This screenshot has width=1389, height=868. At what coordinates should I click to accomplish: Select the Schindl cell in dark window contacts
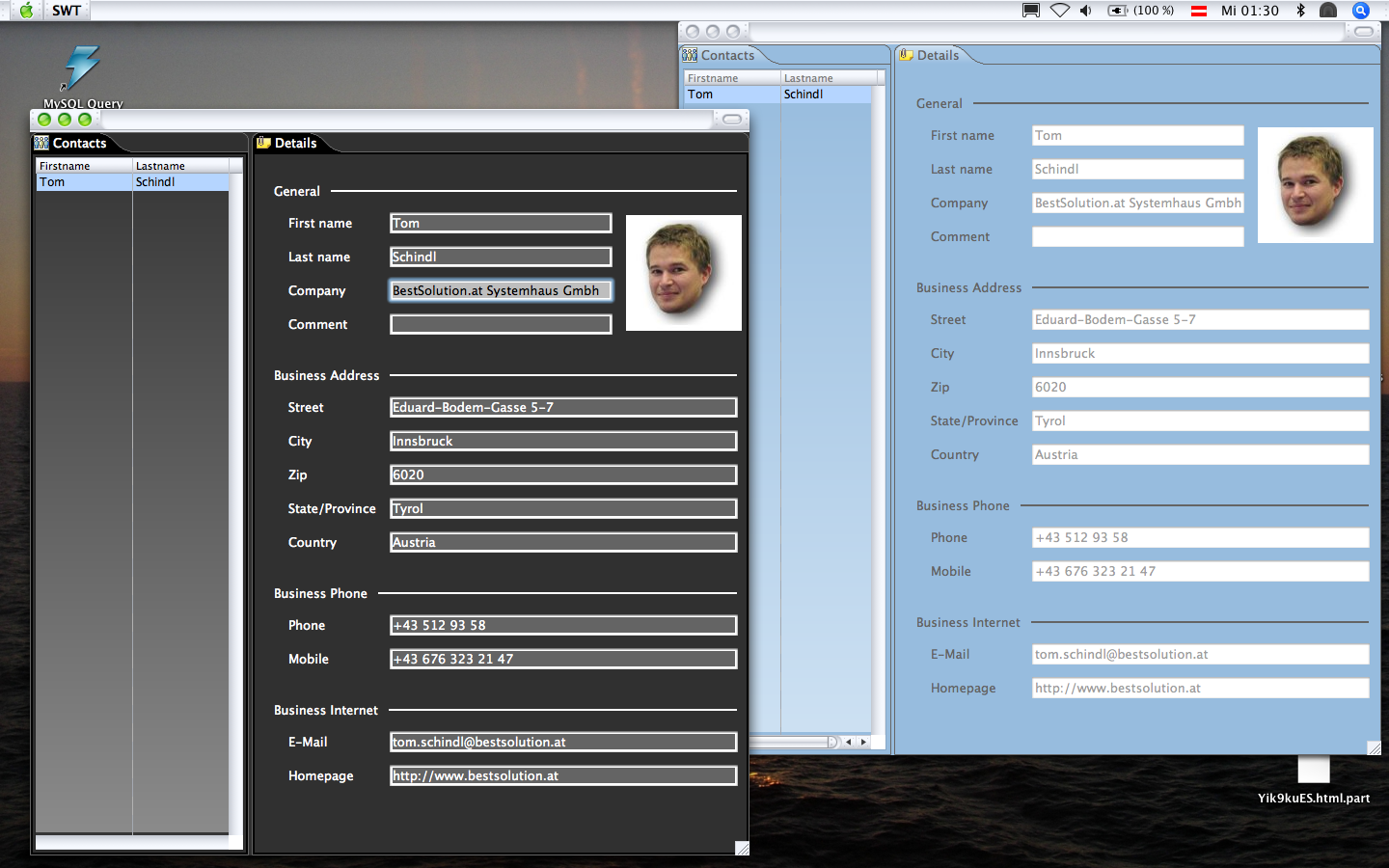pyautogui.click(x=180, y=182)
